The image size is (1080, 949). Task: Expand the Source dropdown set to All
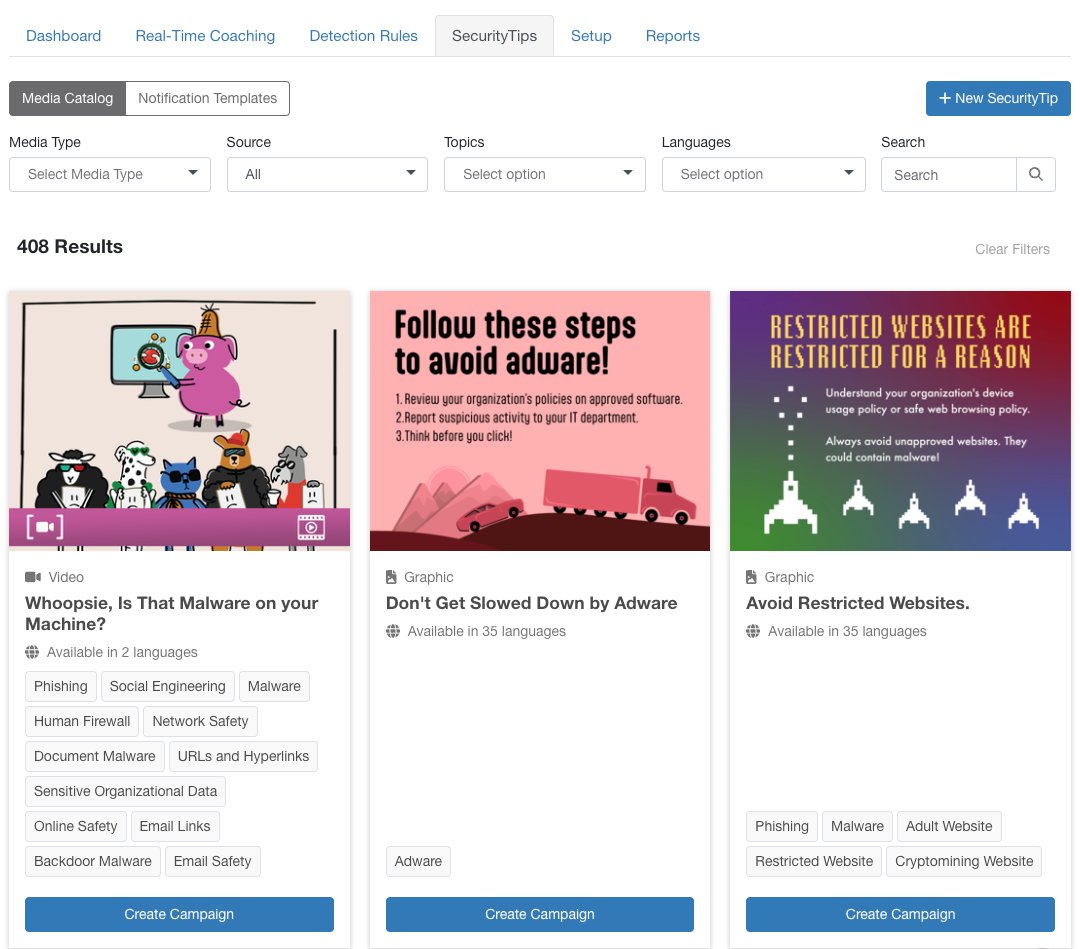(327, 174)
